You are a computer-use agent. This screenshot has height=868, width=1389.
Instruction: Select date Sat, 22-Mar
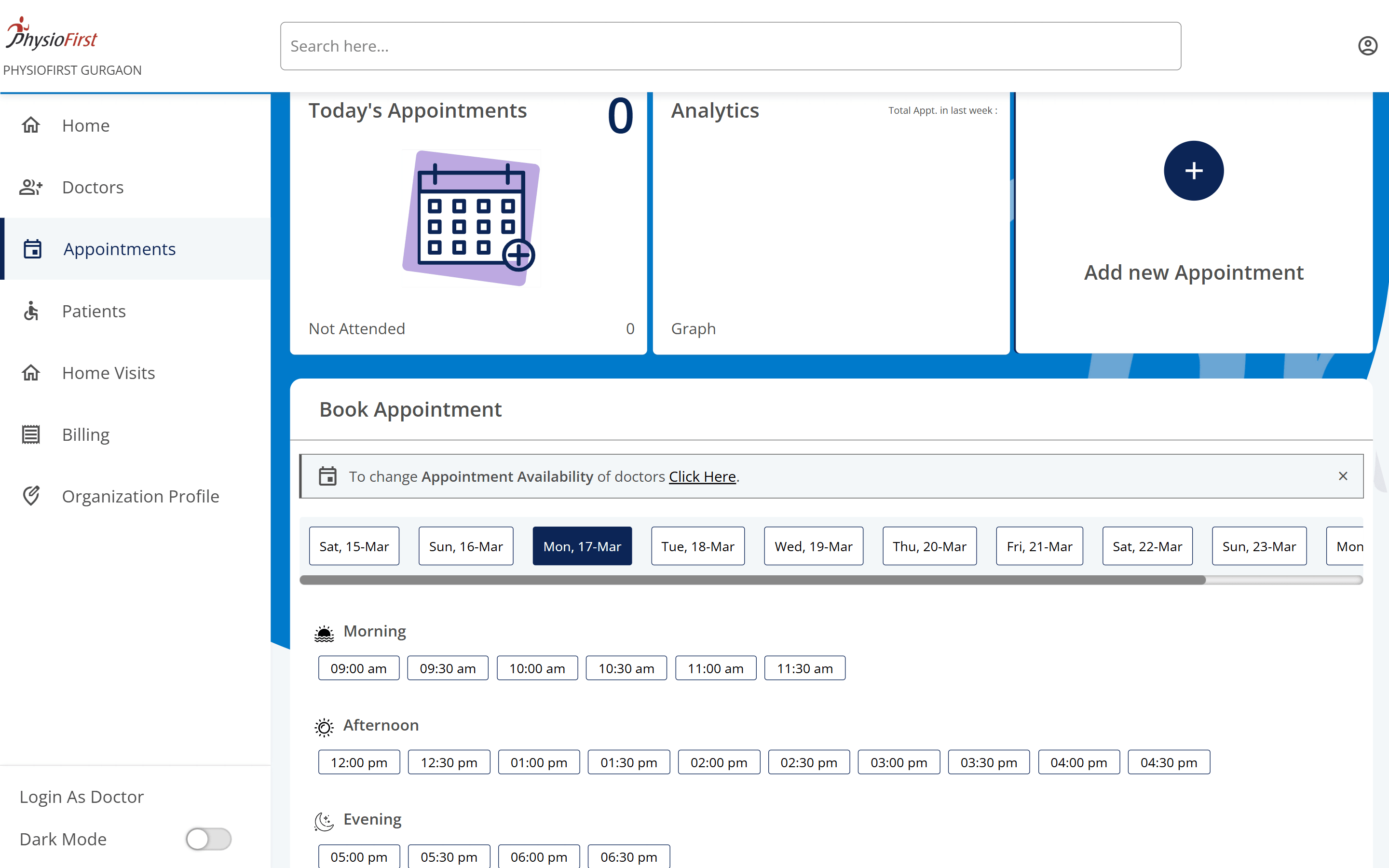[x=1147, y=546]
